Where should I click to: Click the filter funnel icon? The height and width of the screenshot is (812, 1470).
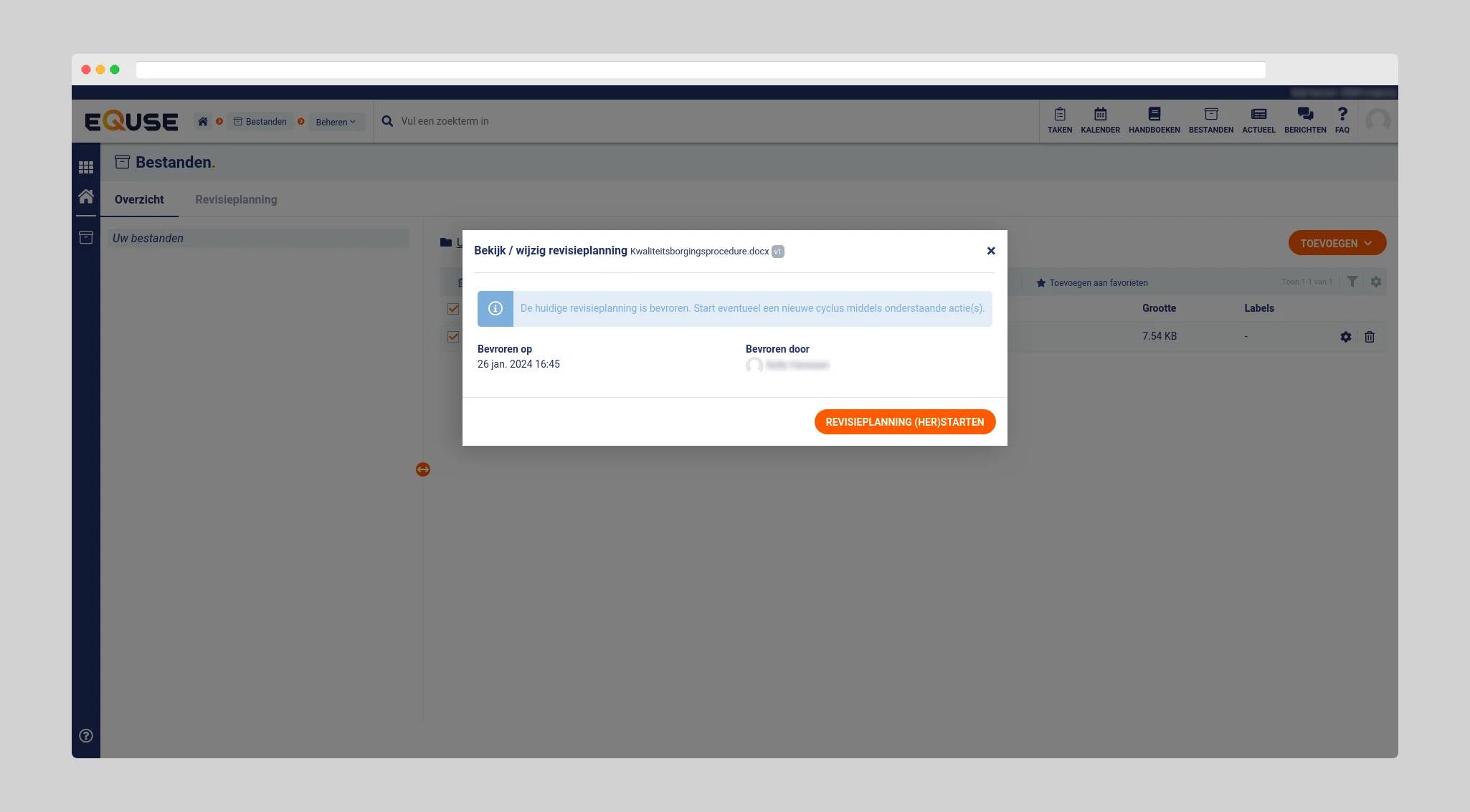(x=1352, y=282)
